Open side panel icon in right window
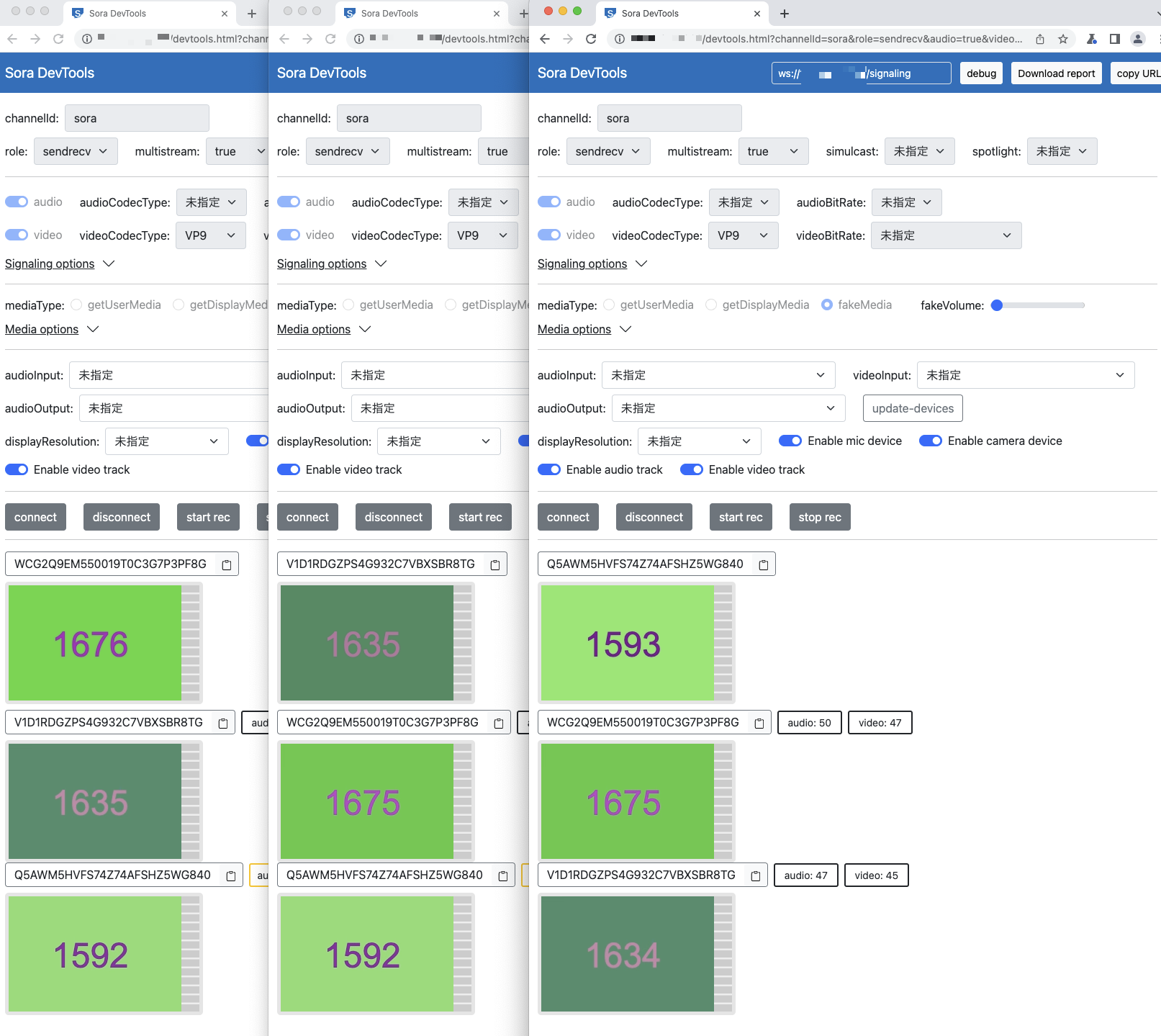Image resolution: width=1161 pixels, height=1036 pixels. coord(1115,39)
